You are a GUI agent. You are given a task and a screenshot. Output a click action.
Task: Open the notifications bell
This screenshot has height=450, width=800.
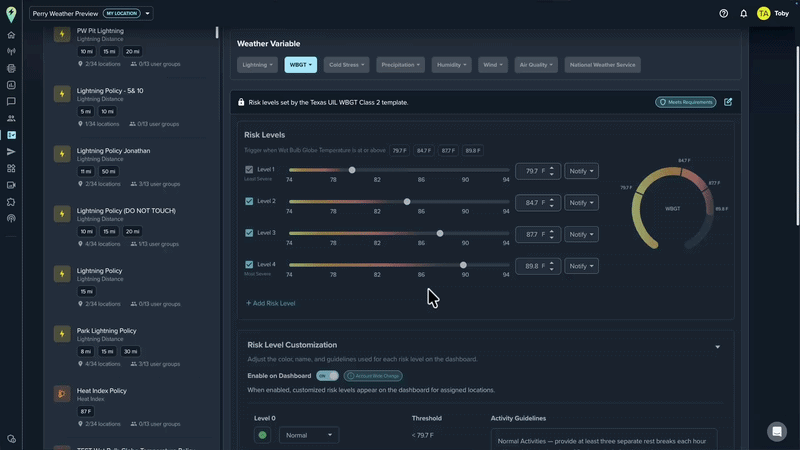[743, 14]
